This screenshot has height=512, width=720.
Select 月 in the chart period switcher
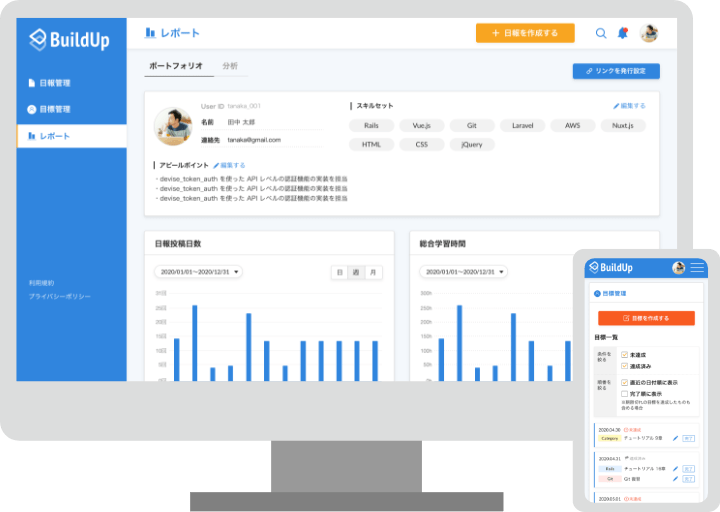point(373,272)
